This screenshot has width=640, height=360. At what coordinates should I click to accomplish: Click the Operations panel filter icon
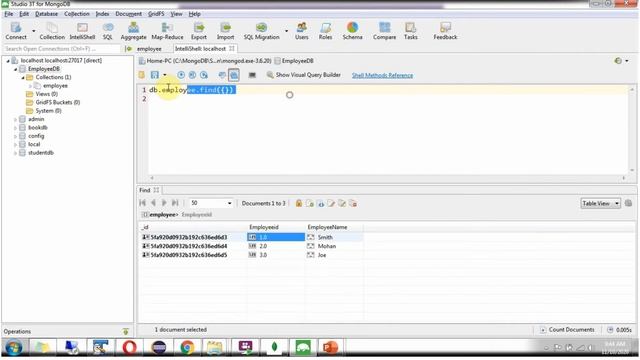point(126,331)
